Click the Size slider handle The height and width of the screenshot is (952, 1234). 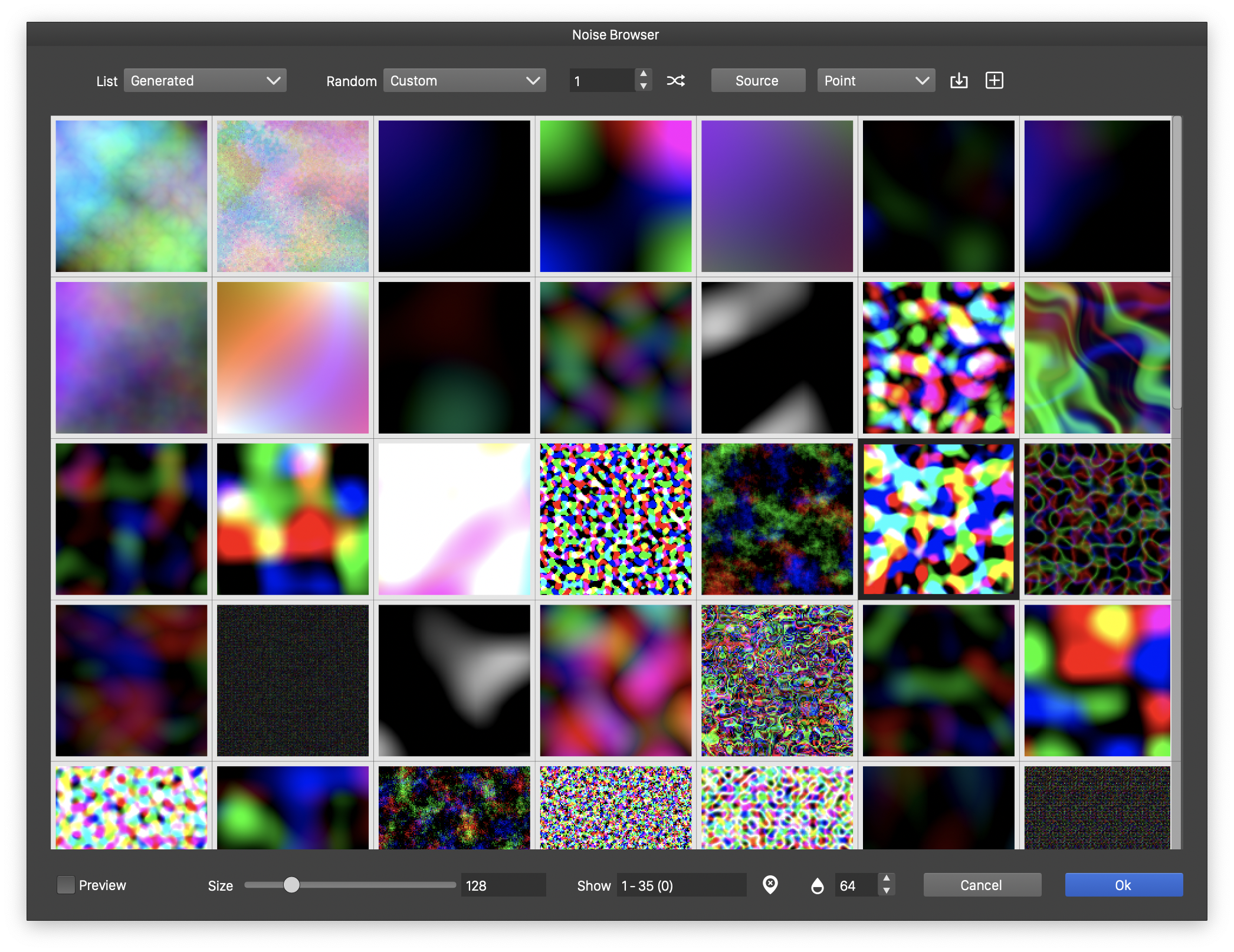[x=291, y=885]
